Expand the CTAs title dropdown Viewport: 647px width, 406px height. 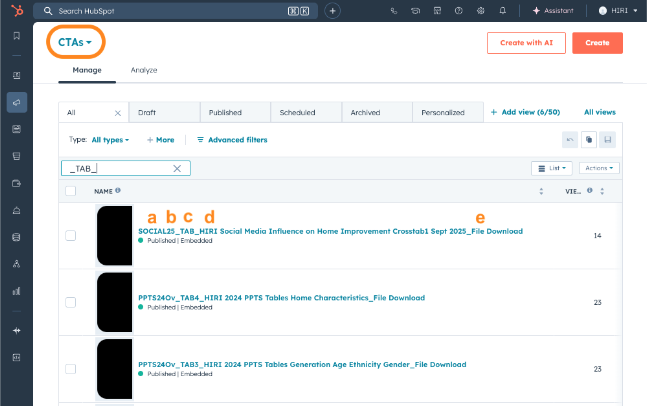75,43
